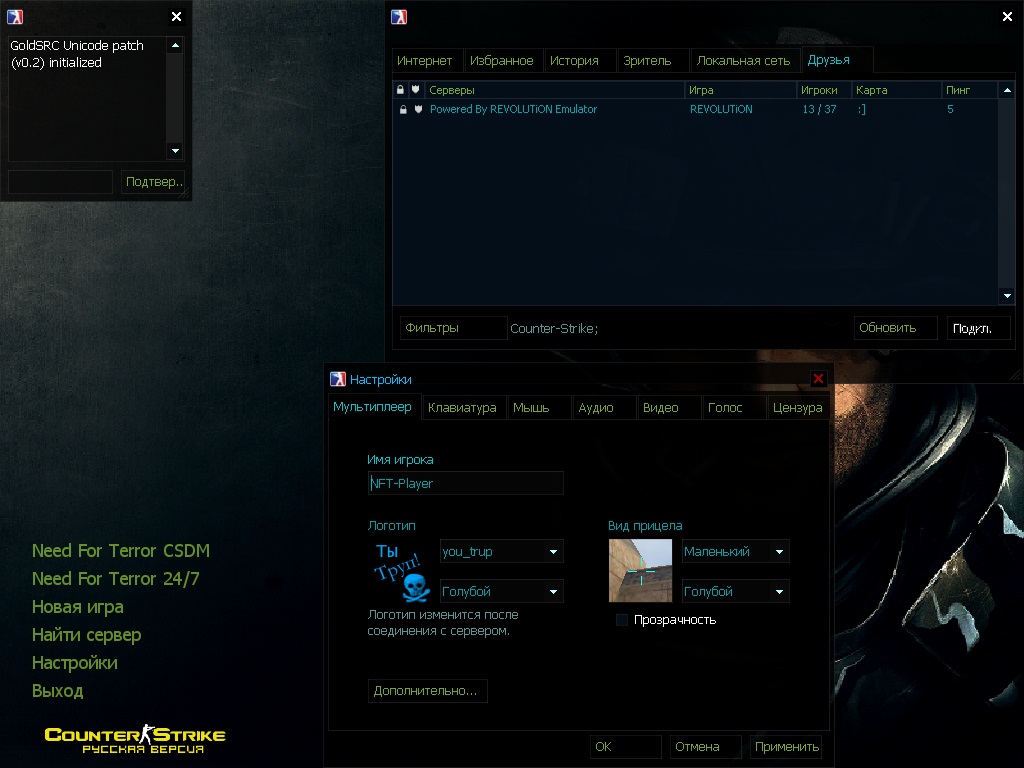Close the server browser window
The width and height of the screenshot is (1024, 768).
(1007, 17)
